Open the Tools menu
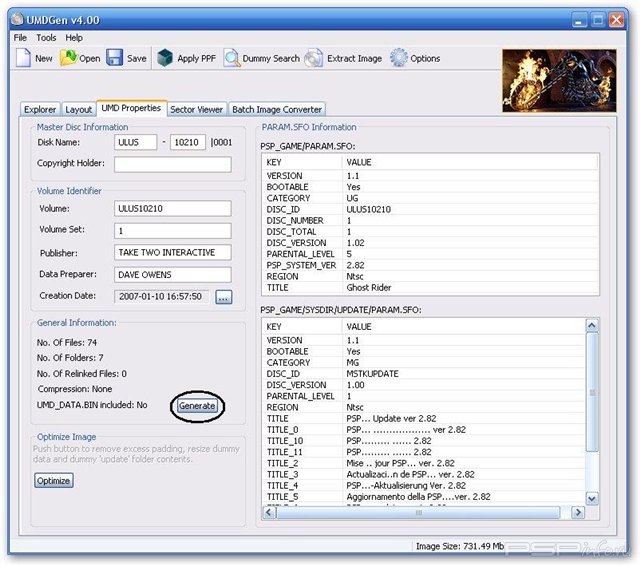Viewport: 640px width, 566px height. [x=47, y=37]
